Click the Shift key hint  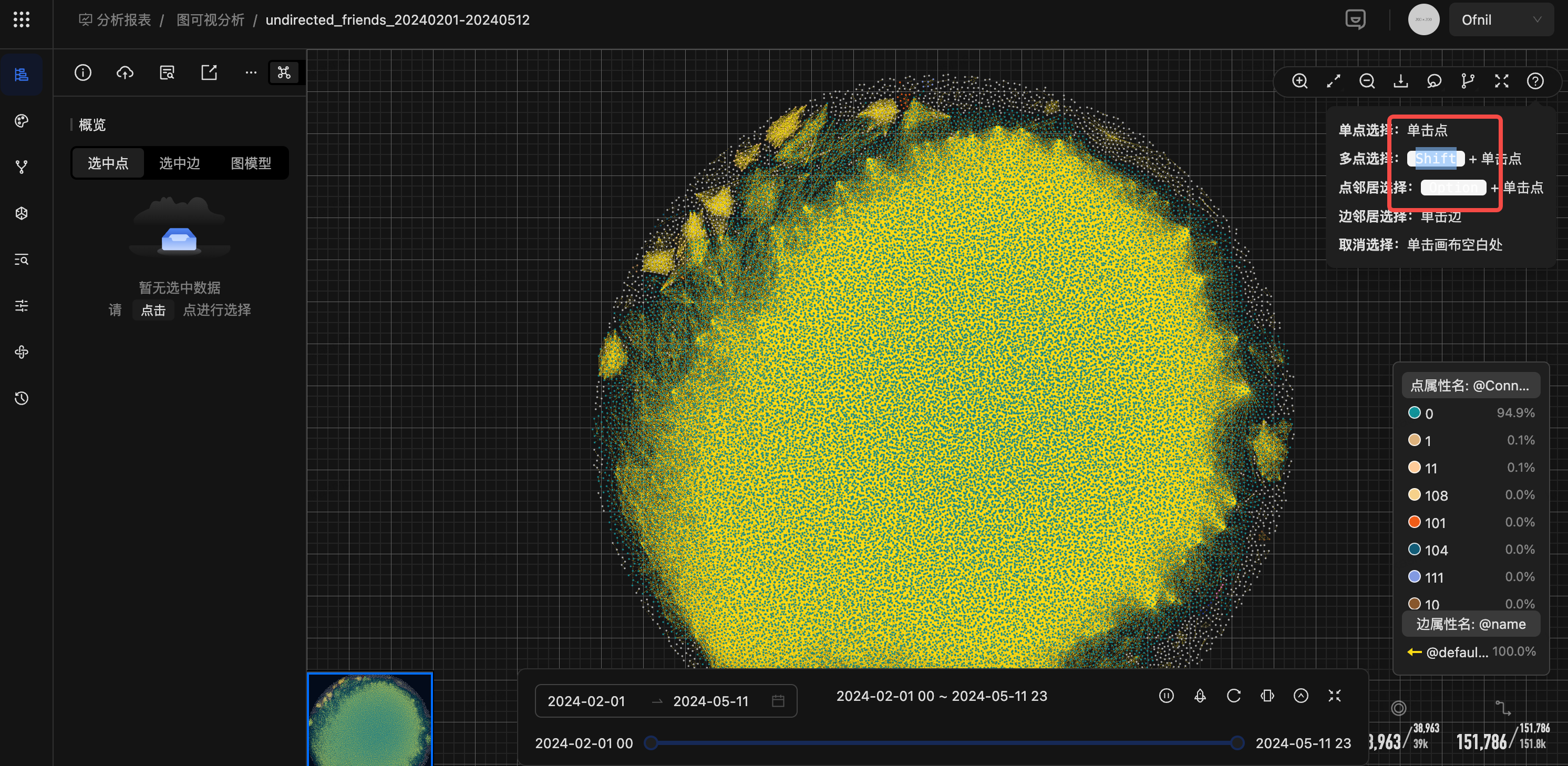[x=1435, y=159]
